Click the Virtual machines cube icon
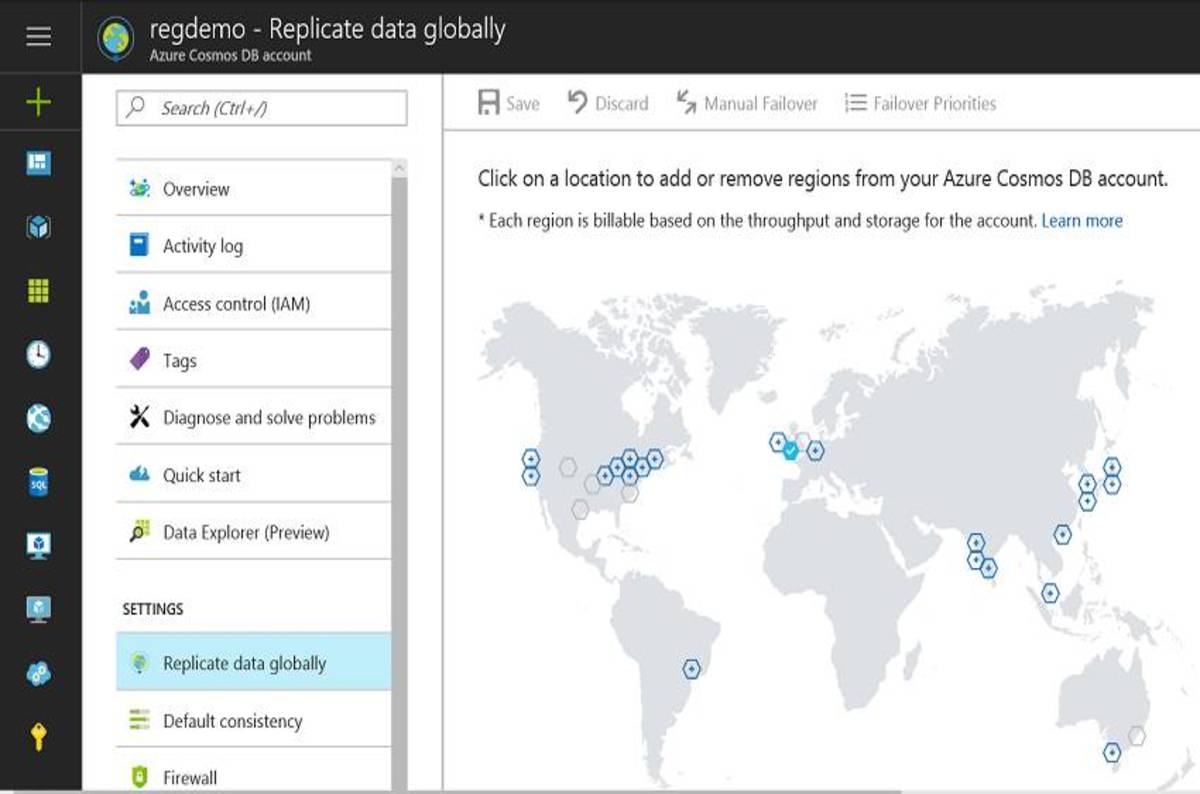This screenshot has width=1200, height=794. tap(38, 226)
